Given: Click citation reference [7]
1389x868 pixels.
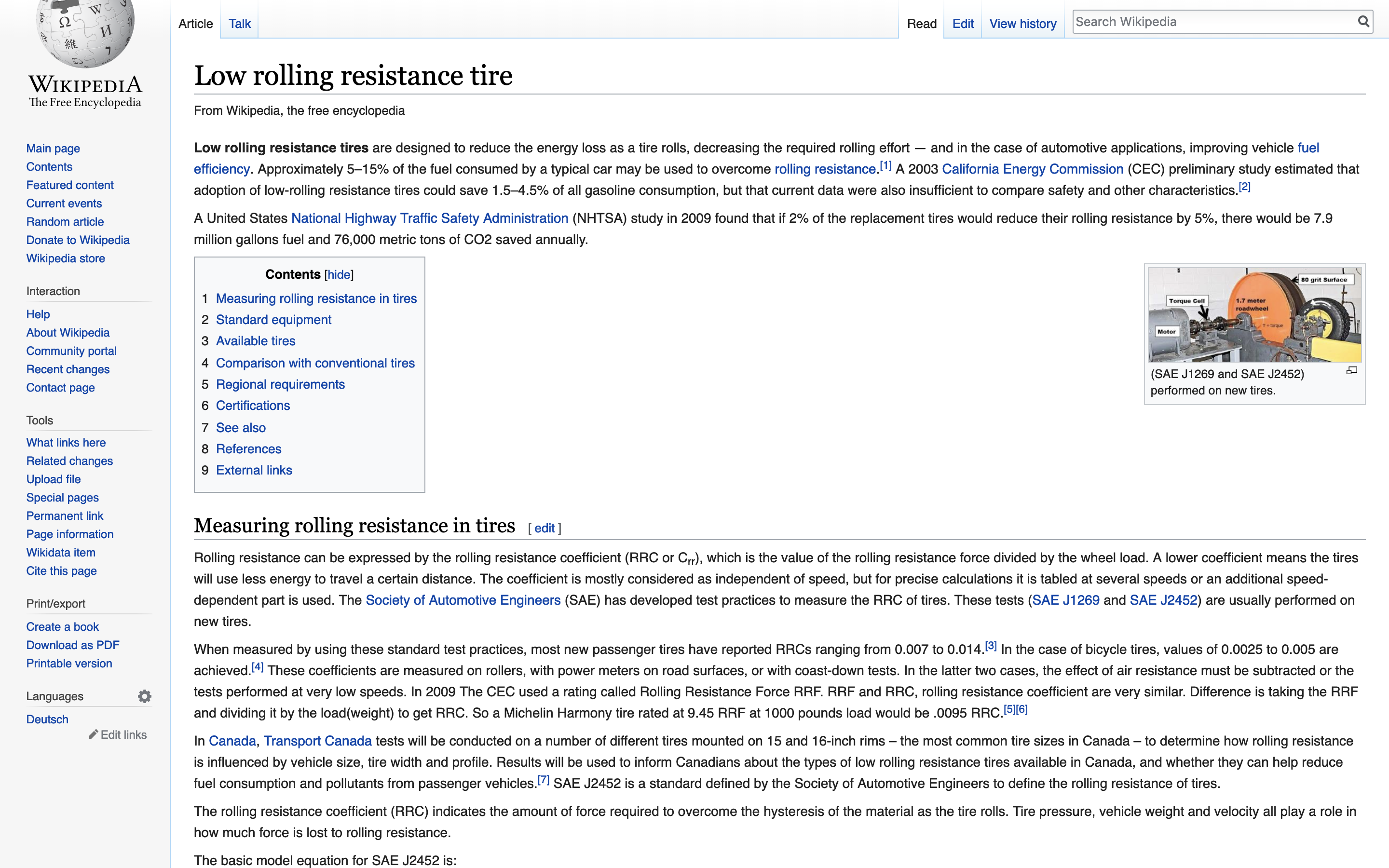Looking at the screenshot, I should (543, 780).
